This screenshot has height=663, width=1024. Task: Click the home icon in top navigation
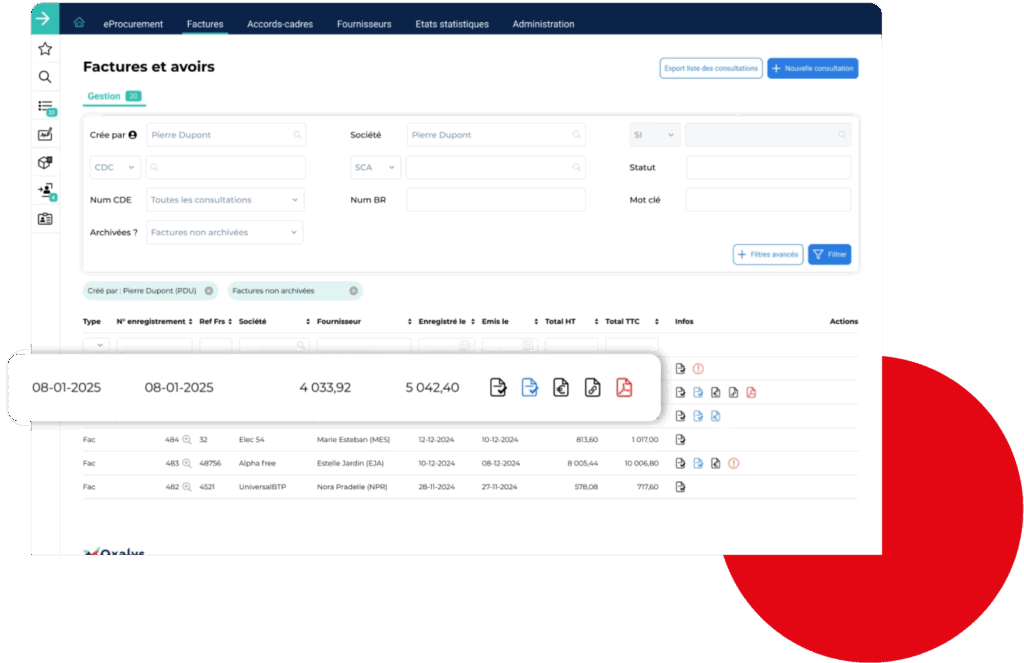79,23
